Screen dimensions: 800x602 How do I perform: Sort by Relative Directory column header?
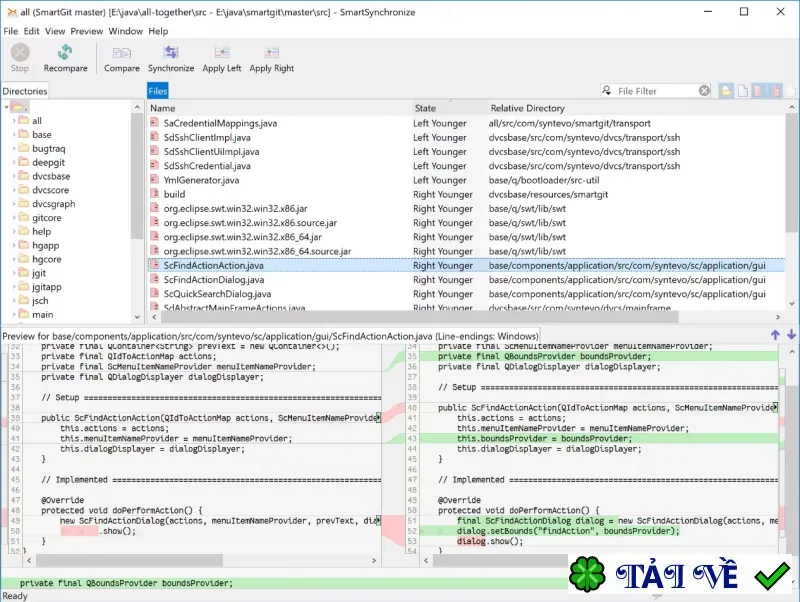528,108
